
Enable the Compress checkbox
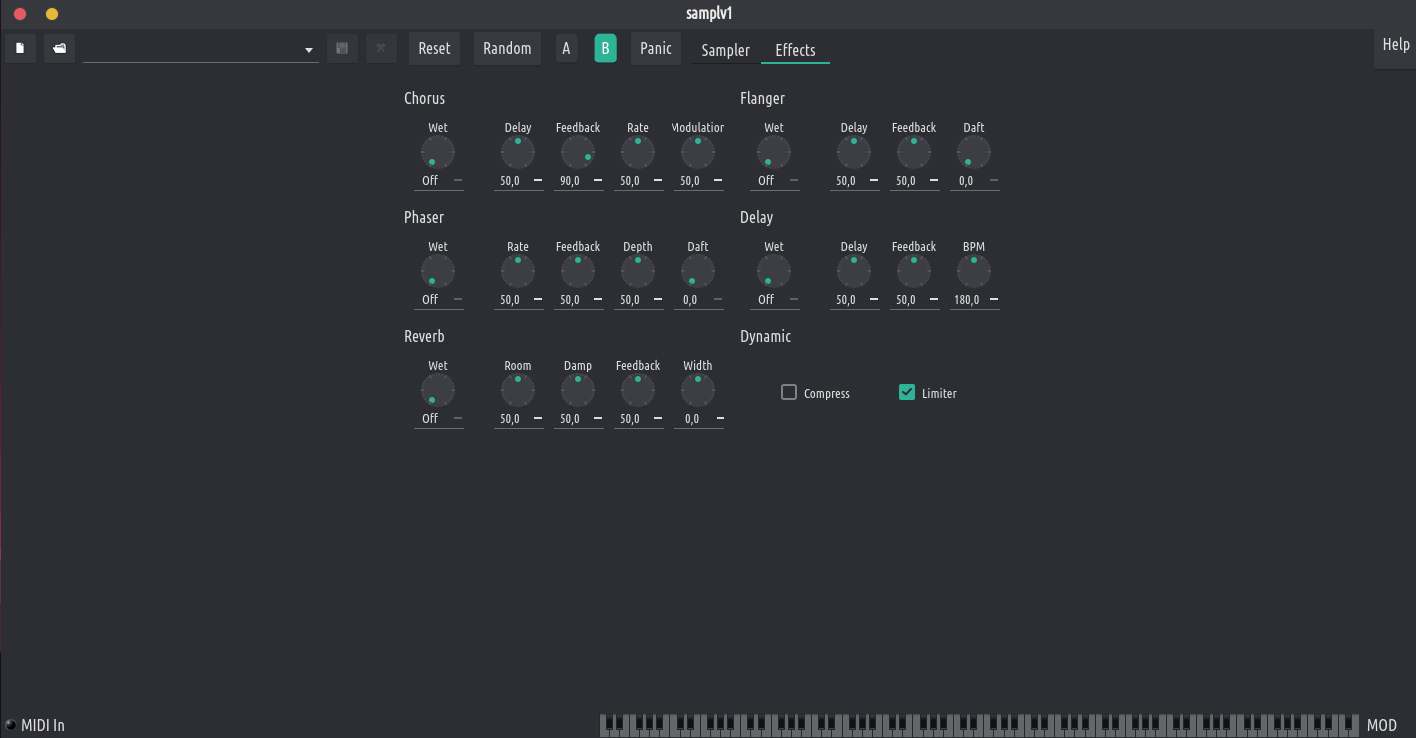pyautogui.click(x=789, y=393)
